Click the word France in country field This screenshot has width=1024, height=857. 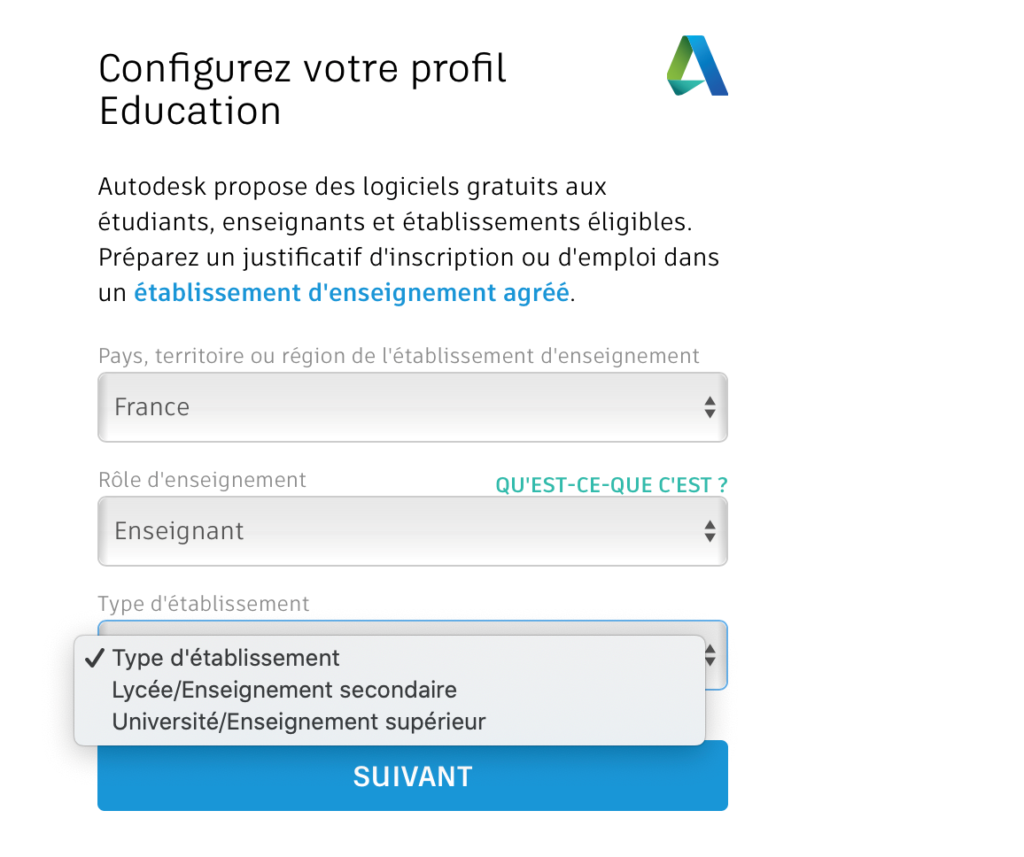coord(152,407)
